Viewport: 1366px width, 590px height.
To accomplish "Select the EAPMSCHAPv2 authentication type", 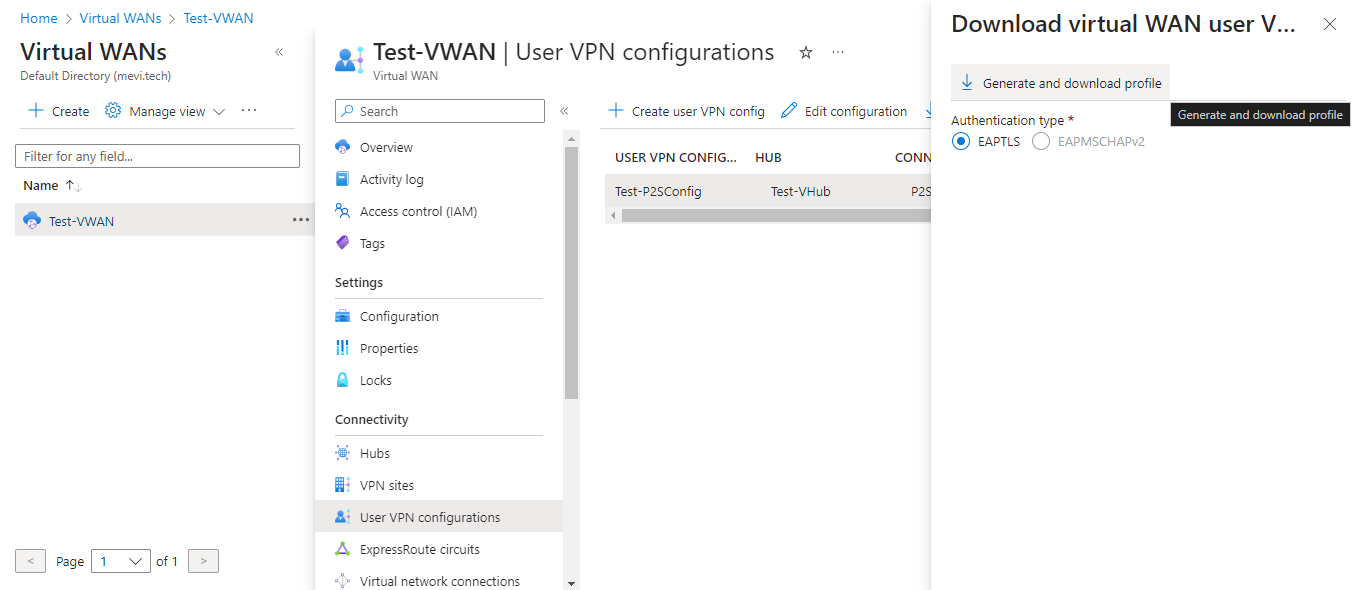I will tap(1041, 141).
